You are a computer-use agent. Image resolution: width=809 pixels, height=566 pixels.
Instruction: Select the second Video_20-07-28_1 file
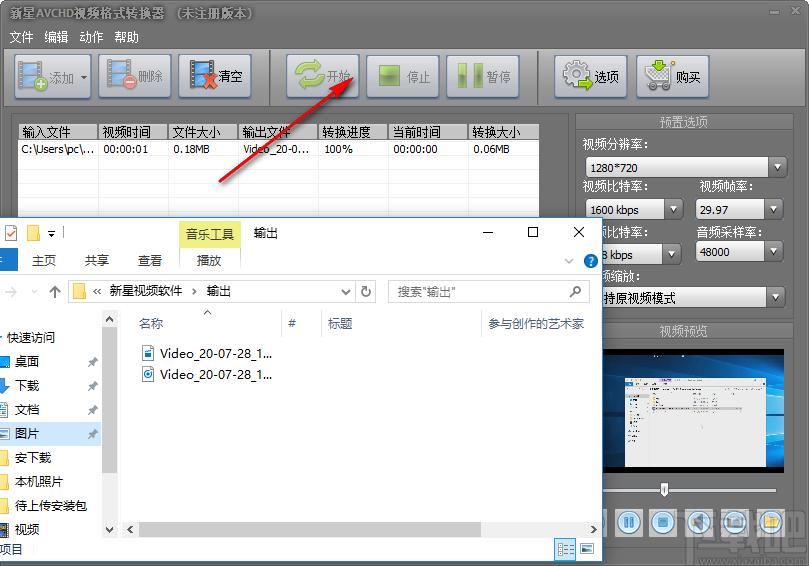207,375
